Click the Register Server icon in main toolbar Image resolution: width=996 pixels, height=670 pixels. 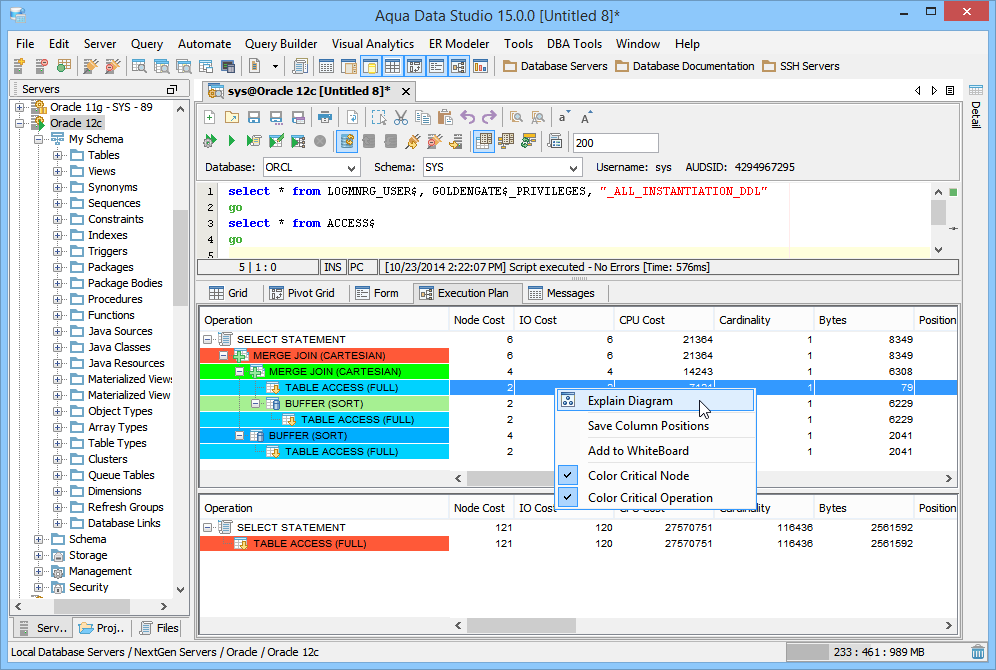click(x=19, y=66)
